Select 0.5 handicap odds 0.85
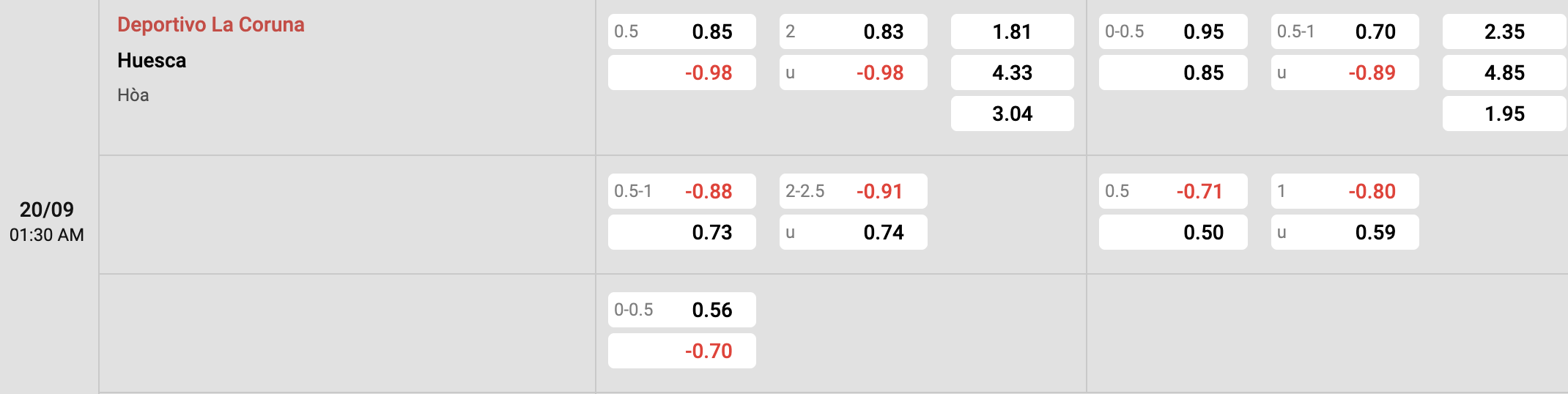This screenshot has width=1568, height=394. coord(682,31)
